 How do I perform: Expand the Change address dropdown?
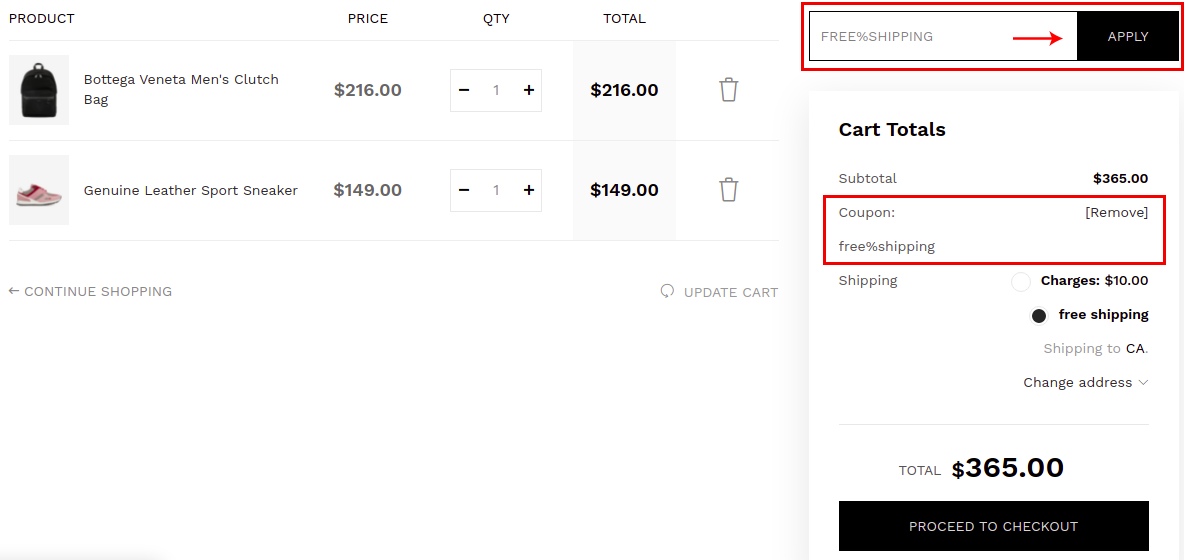point(1085,382)
